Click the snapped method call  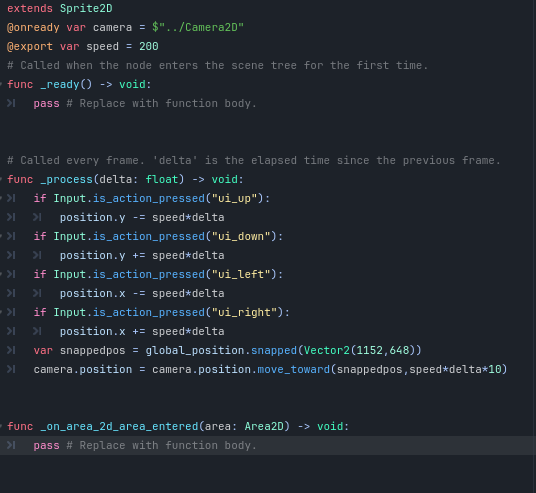pos(274,350)
